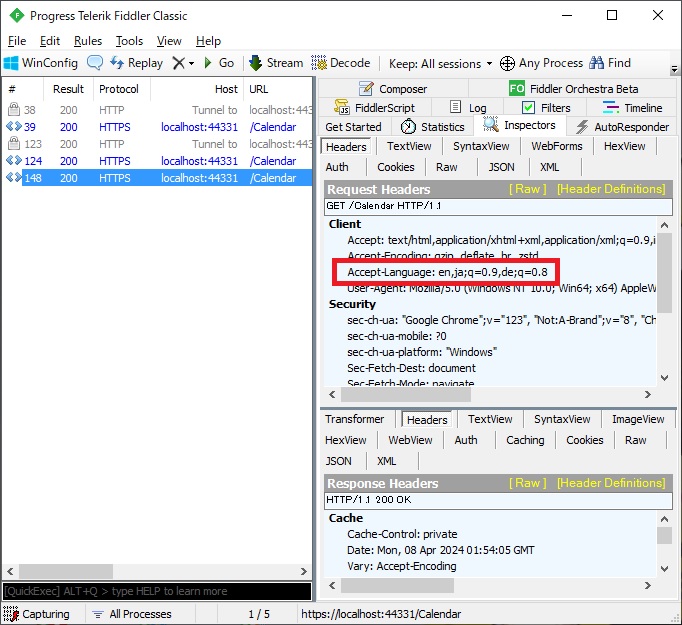Click the session list horizontal scrollbar thumb
Screen dimensions: 682x625
66,571
